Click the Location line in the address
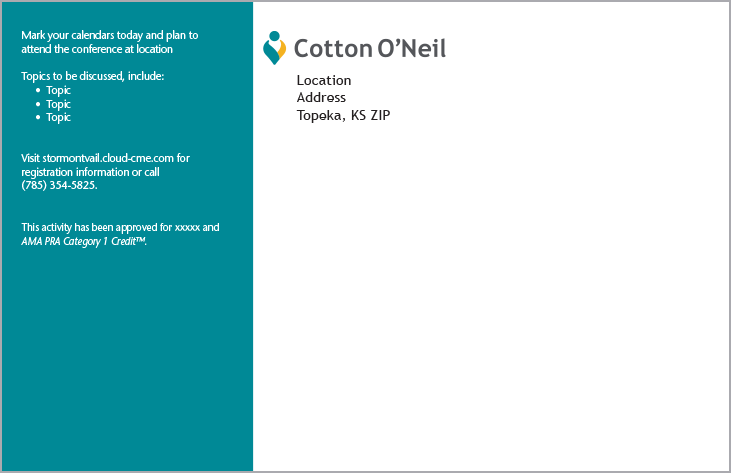731x473 pixels. coord(324,80)
